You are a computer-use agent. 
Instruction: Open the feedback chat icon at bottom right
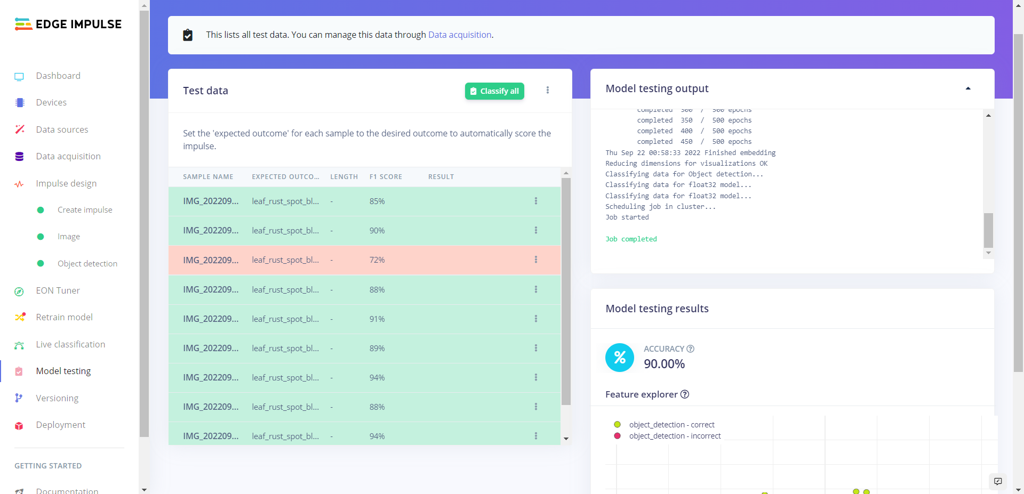pos(997,482)
